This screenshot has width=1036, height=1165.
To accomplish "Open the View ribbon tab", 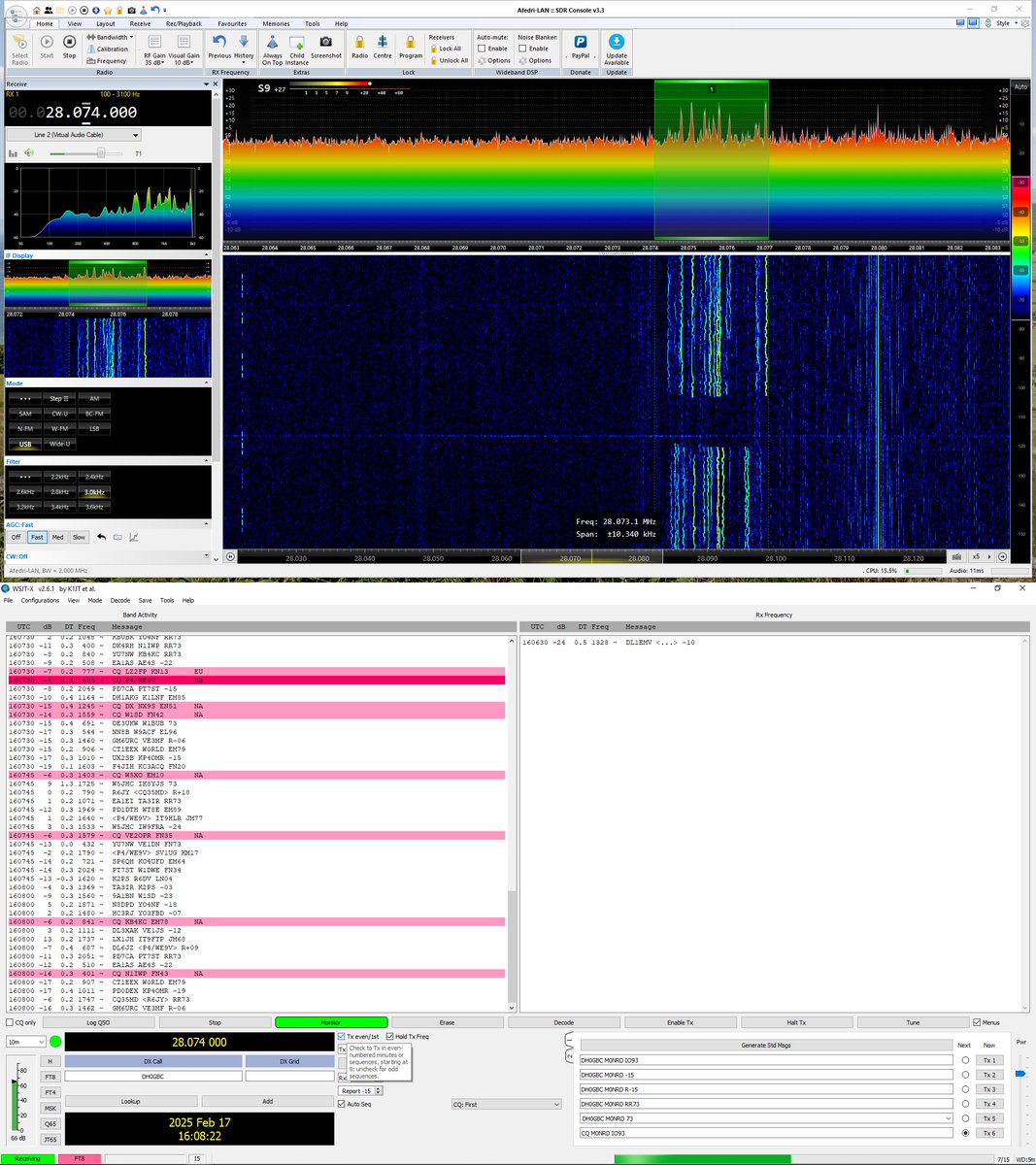I will tap(75, 23).
